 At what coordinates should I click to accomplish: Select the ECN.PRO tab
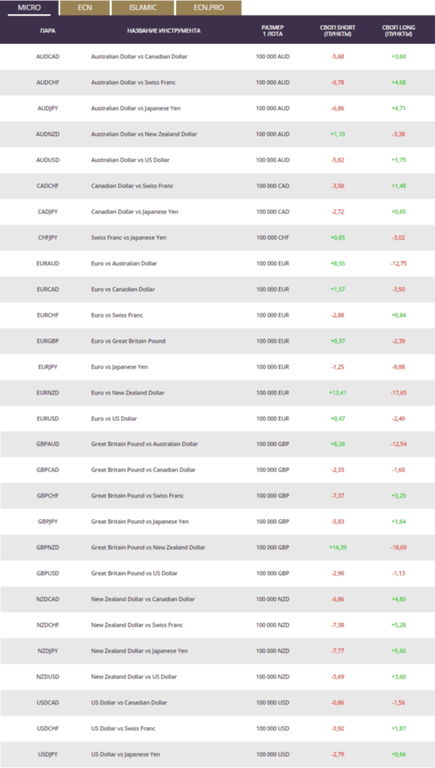[x=209, y=8]
